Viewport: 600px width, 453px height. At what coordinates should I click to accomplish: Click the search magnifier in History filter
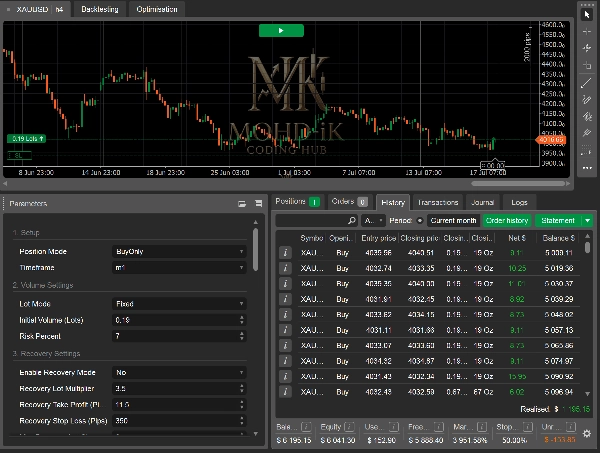pos(352,220)
